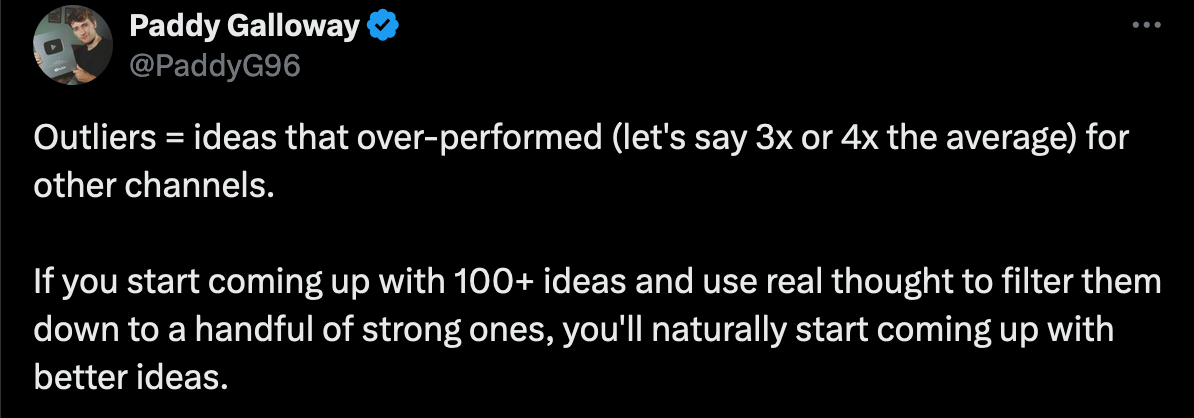Click the blue verified checkmark badge
This screenshot has width=1194, height=418.
pos(384,27)
